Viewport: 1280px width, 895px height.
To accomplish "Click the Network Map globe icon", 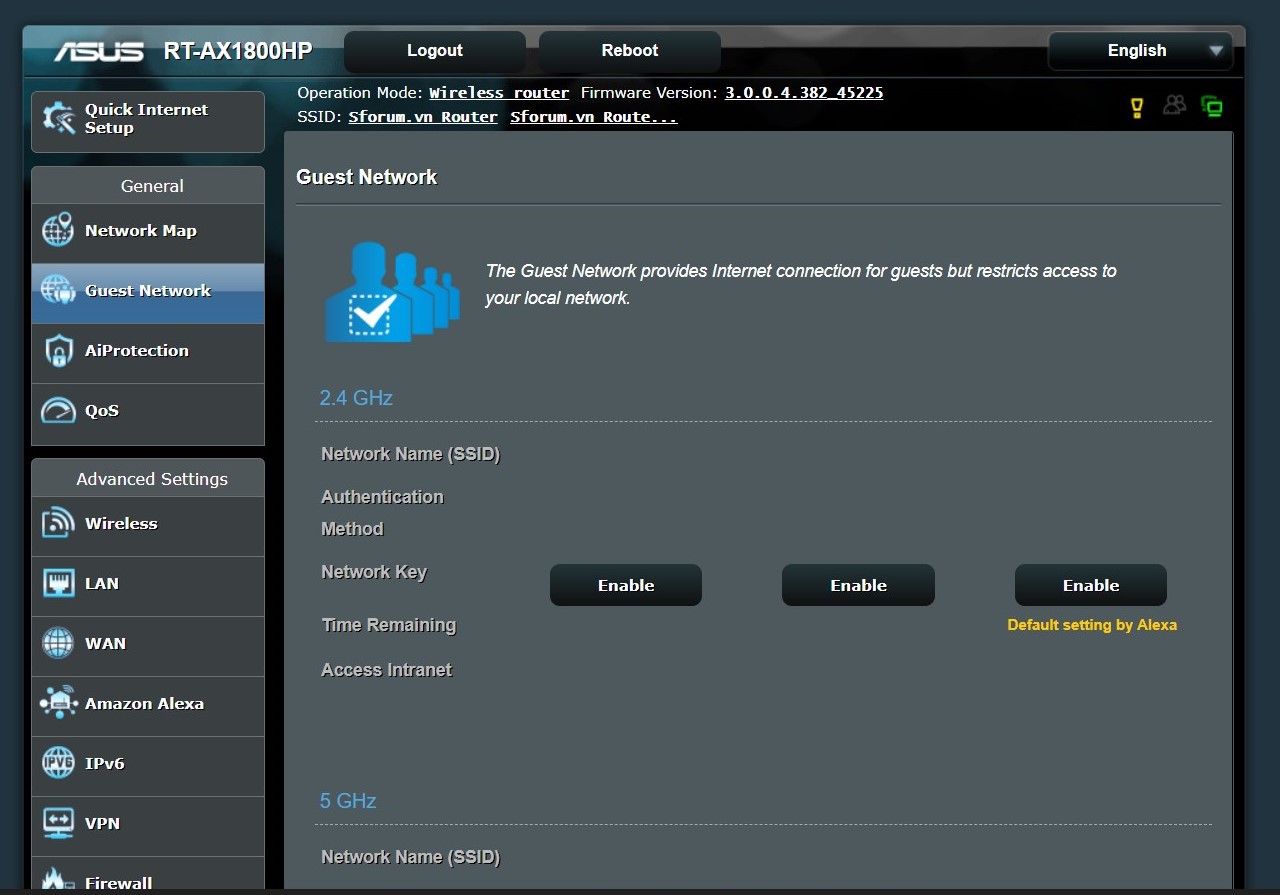I will [57, 230].
